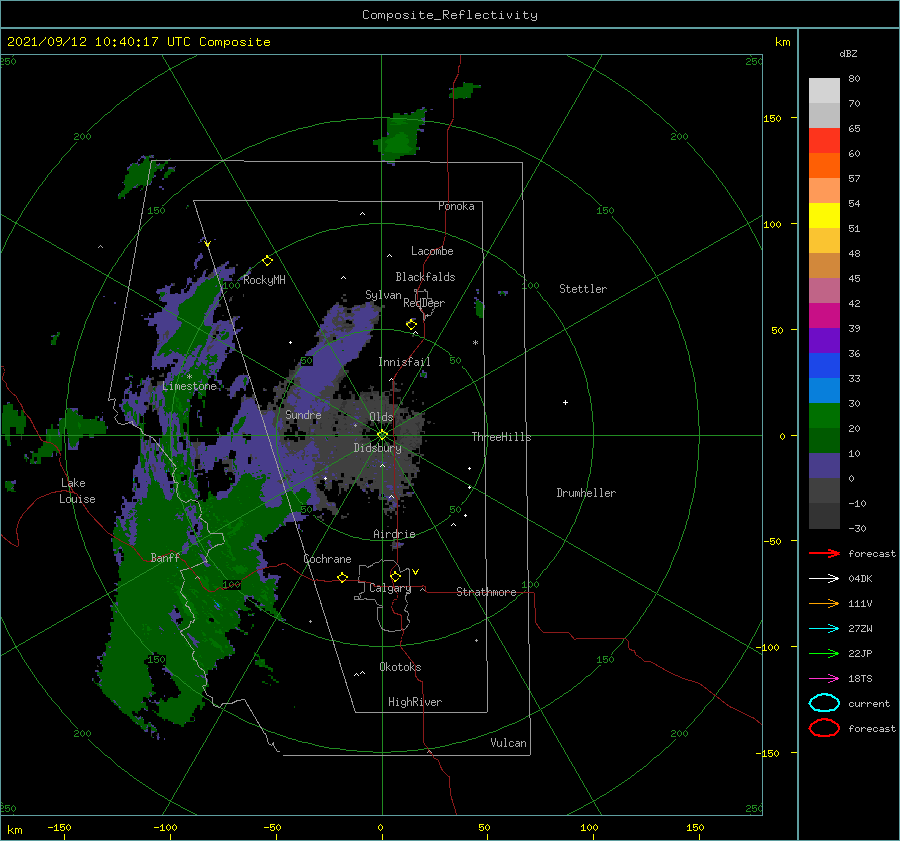Image resolution: width=900 pixels, height=841 pixels.
Task: Select the light gray swatch between 80 and 70 dBZ
Action: [x=824, y=90]
